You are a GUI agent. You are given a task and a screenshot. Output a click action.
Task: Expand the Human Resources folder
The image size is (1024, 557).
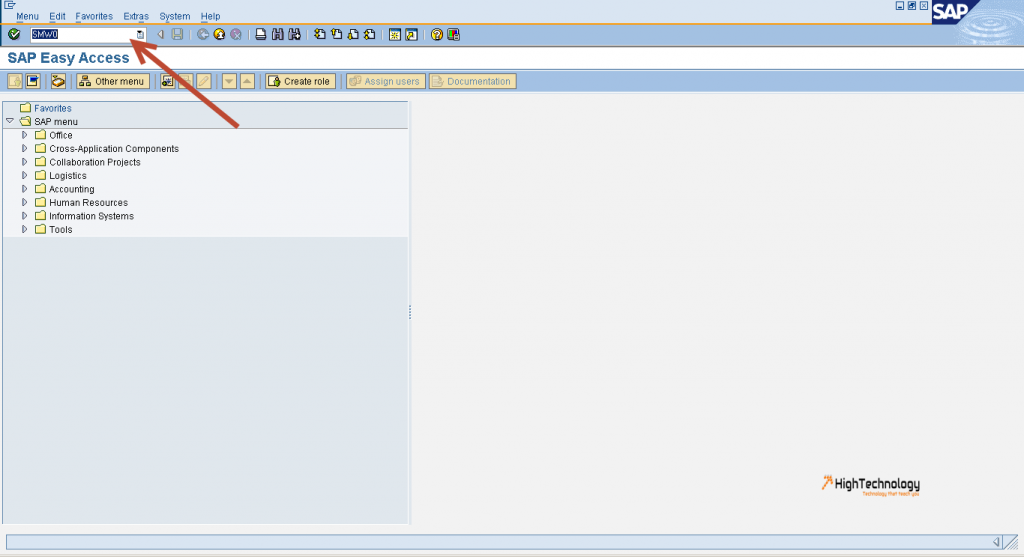pyautogui.click(x=25, y=202)
